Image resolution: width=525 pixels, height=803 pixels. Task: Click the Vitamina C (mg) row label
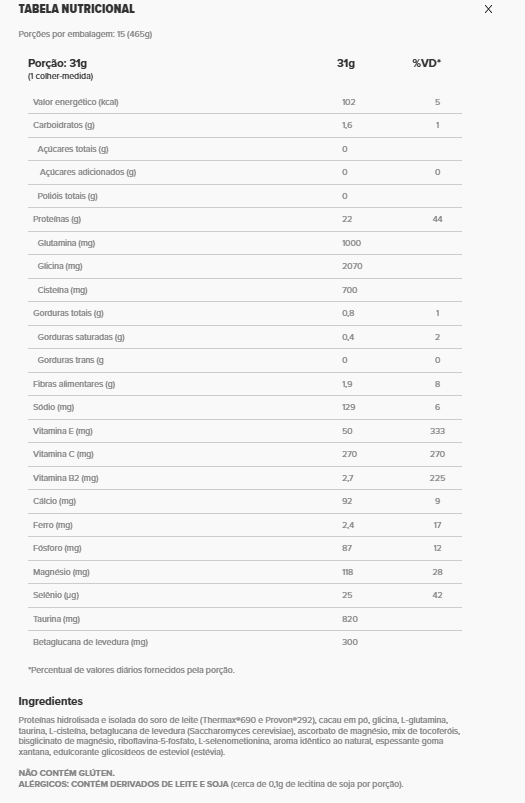pos(63,454)
